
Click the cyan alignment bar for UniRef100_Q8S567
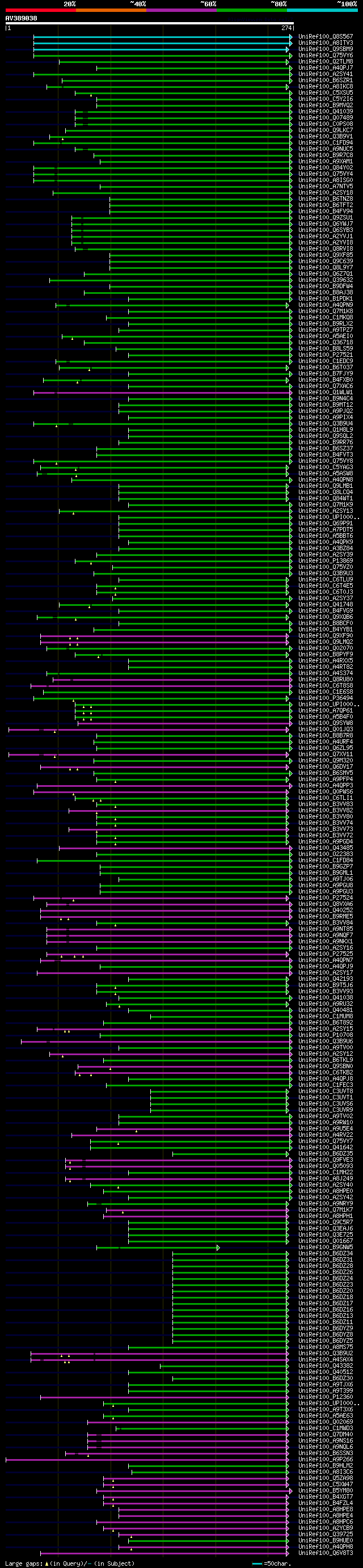click(163, 36)
